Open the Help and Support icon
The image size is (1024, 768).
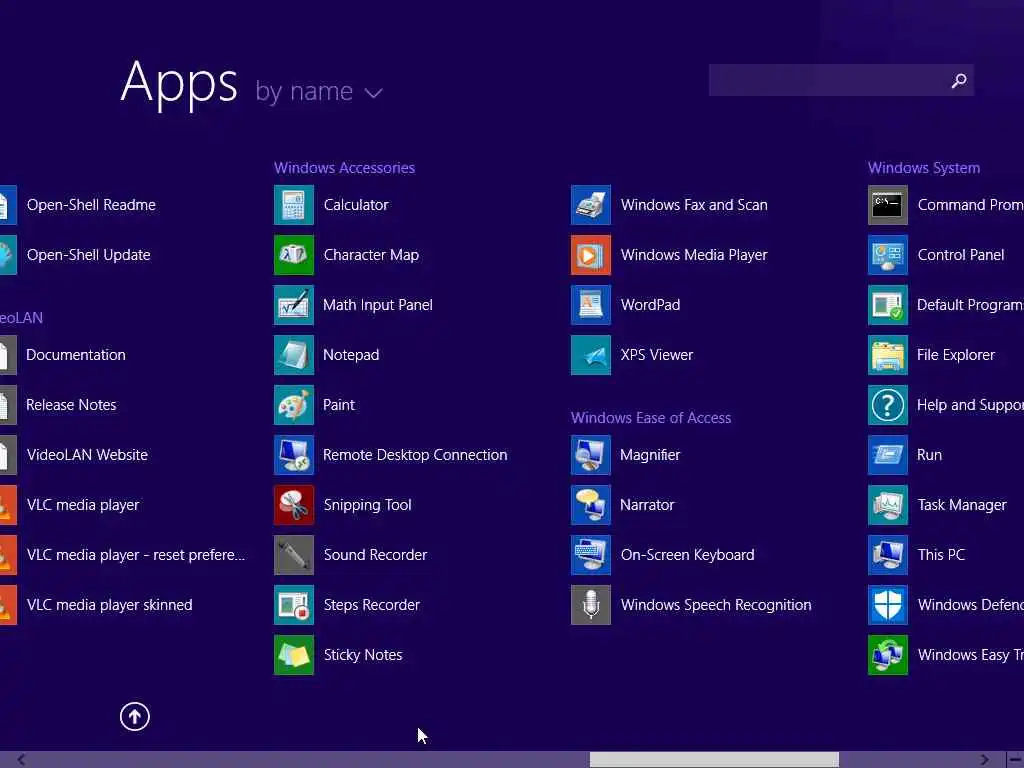[888, 405]
